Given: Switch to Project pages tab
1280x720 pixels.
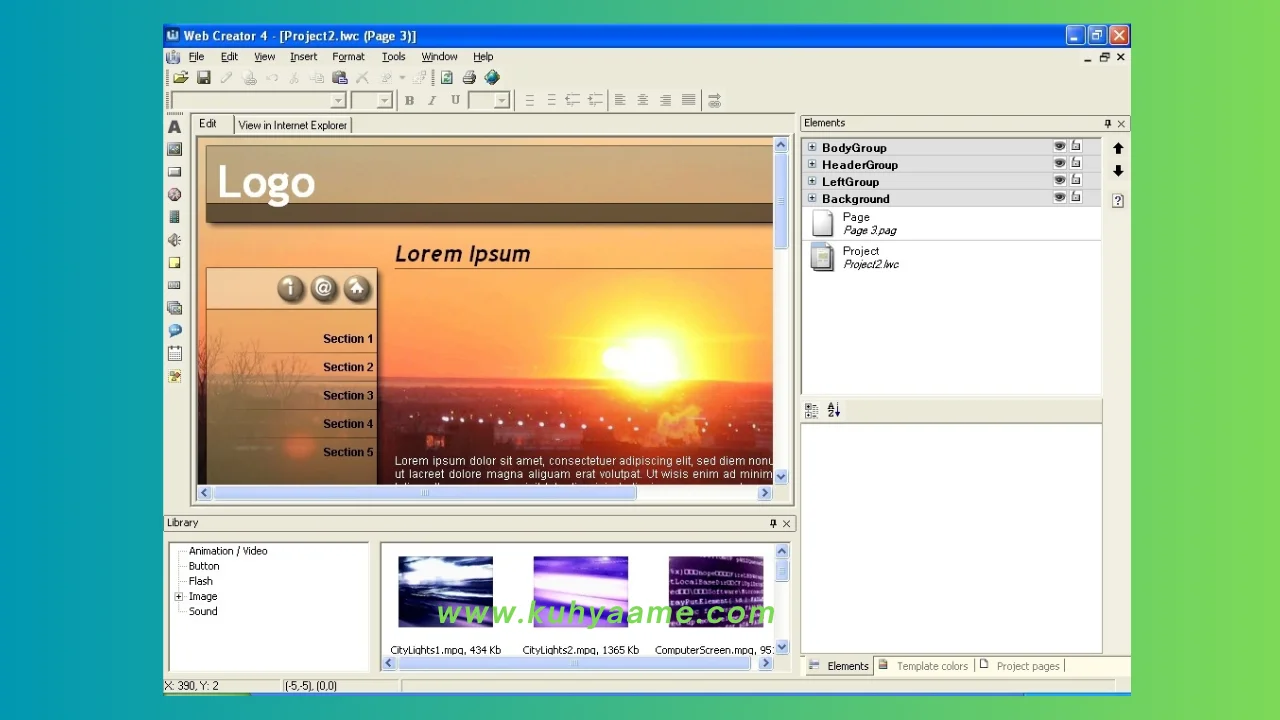Looking at the screenshot, I should coord(1020,666).
